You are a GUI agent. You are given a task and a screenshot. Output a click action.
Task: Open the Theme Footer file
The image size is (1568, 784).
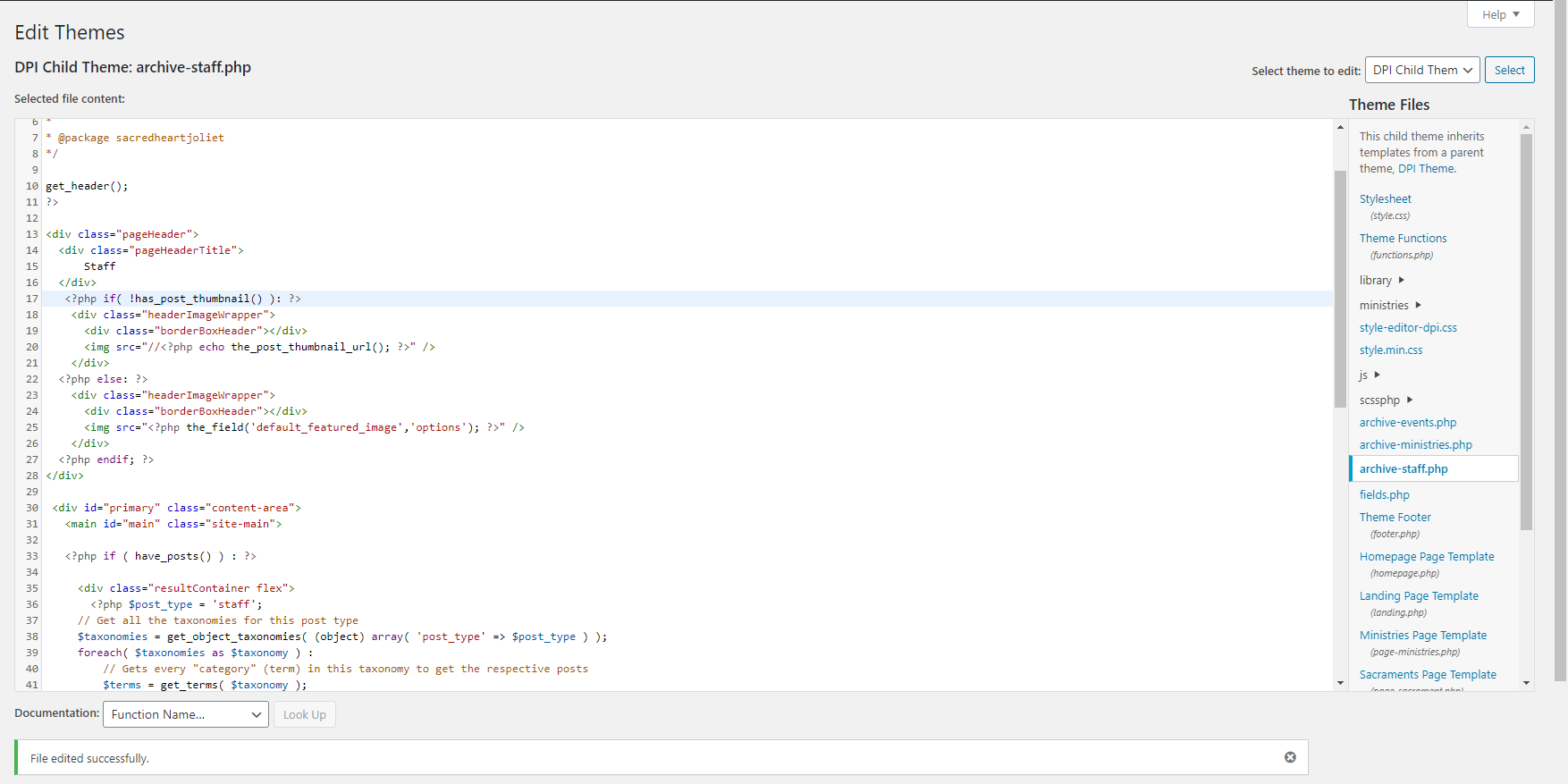pyautogui.click(x=1395, y=518)
